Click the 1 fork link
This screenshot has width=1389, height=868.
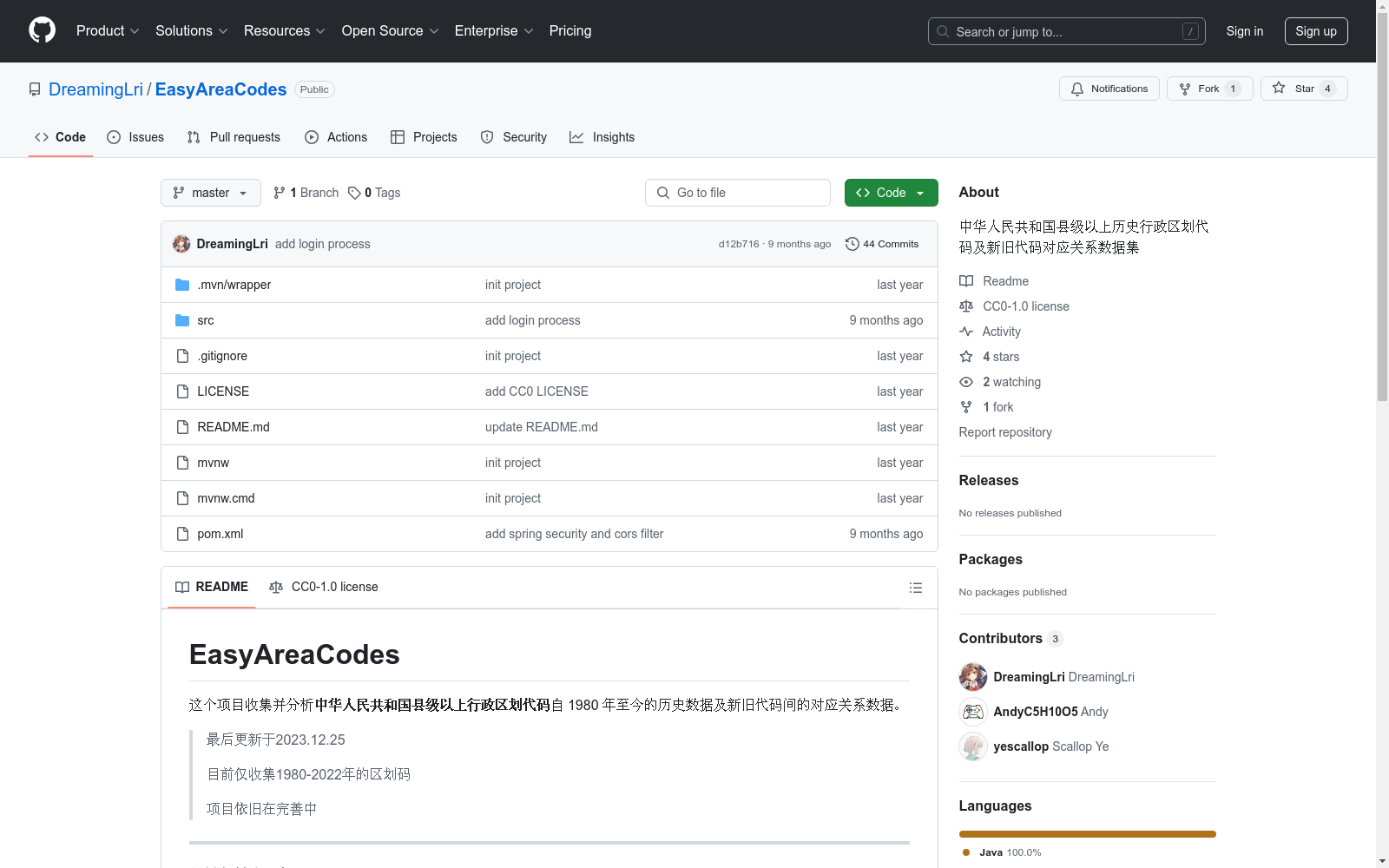(x=998, y=407)
